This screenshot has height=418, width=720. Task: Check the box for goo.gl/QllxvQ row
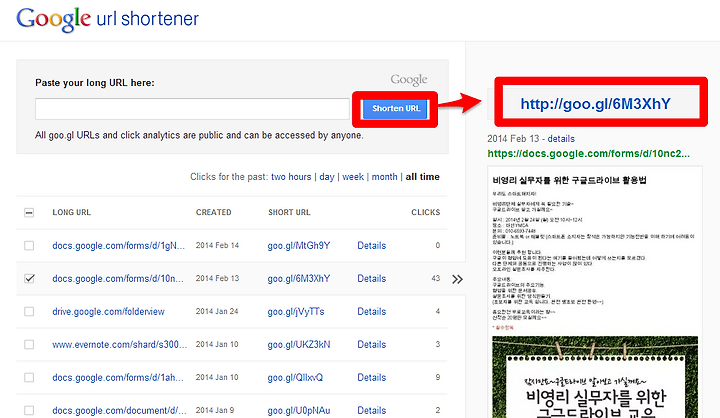click(29, 378)
